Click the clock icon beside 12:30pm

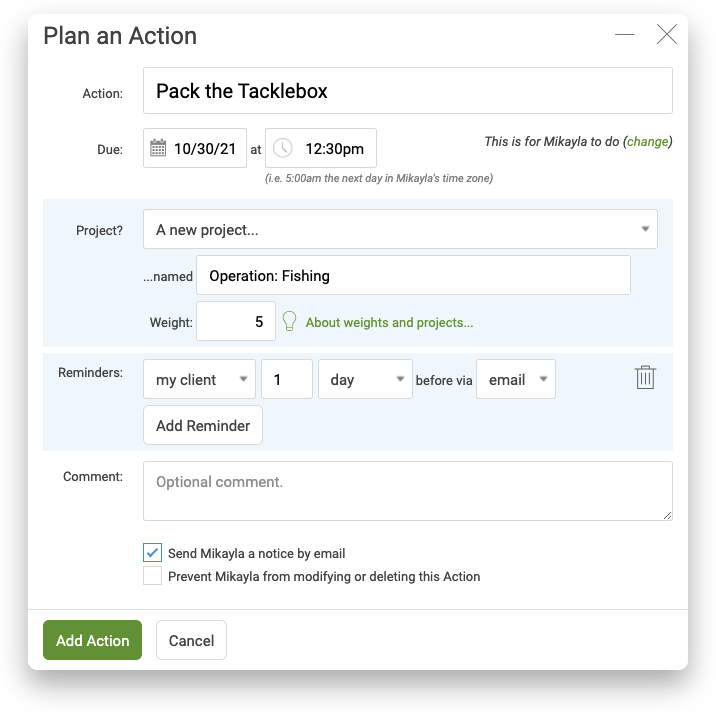[x=283, y=148]
